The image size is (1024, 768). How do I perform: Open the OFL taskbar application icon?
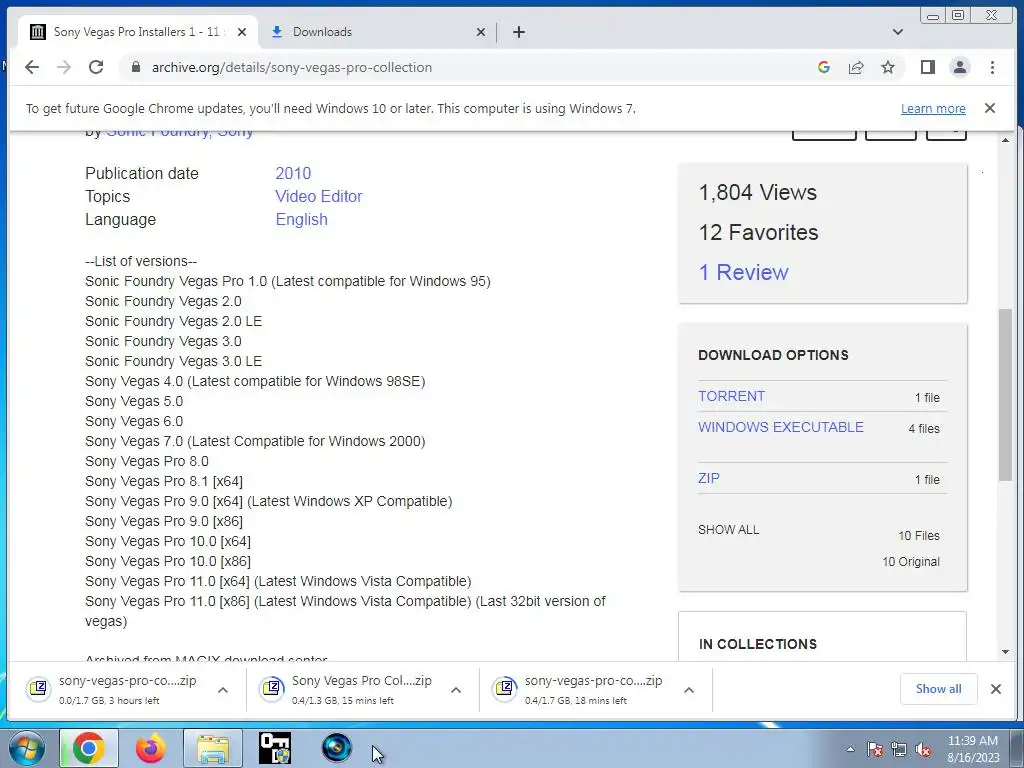tap(275, 748)
